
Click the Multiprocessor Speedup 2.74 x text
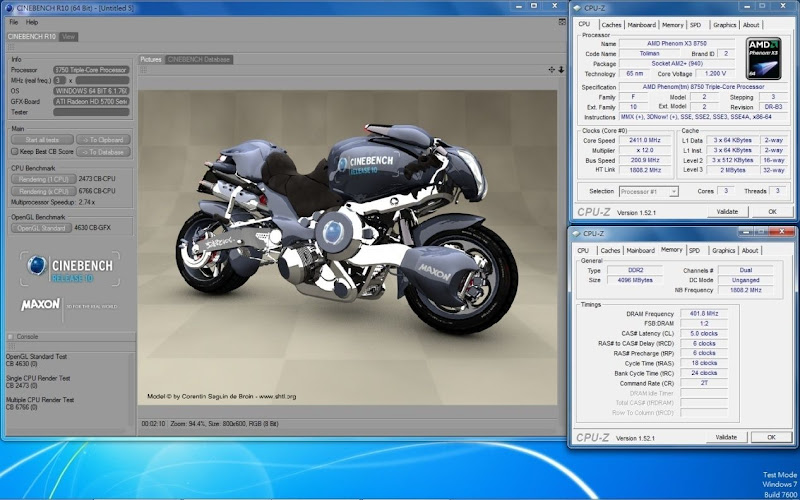pos(53,202)
